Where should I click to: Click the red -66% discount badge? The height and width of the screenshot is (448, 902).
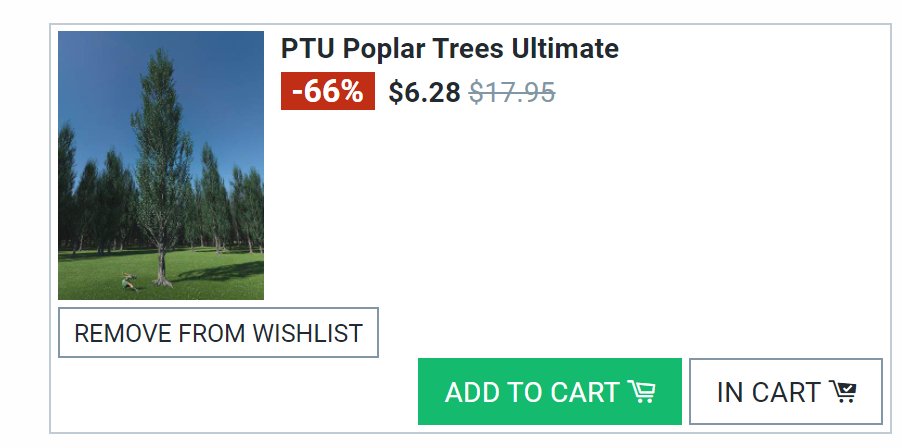pos(327,91)
